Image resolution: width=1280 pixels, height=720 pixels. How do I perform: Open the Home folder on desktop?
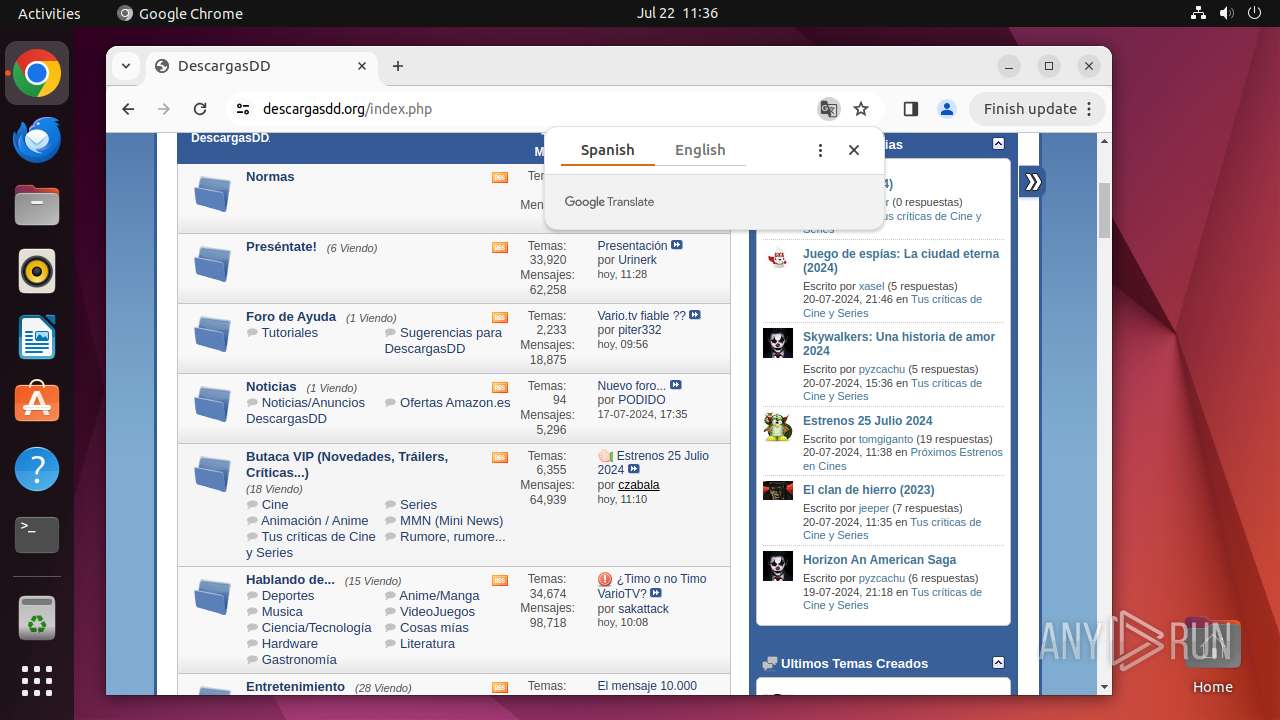(1212, 655)
